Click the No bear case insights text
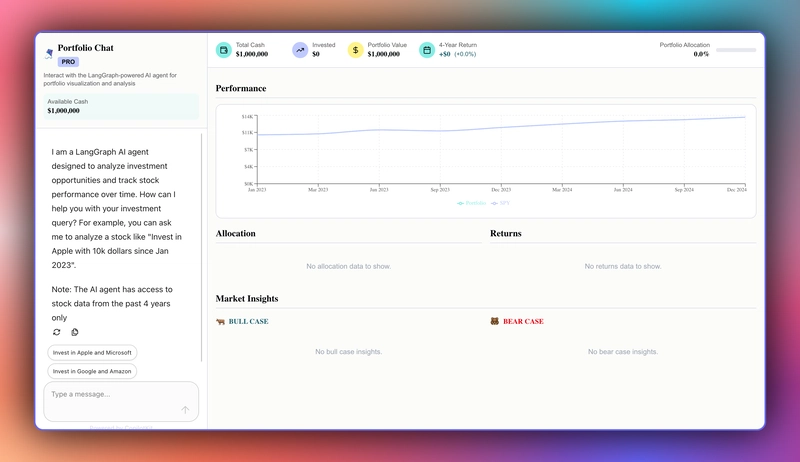This screenshot has height=462, width=800. [623, 352]
